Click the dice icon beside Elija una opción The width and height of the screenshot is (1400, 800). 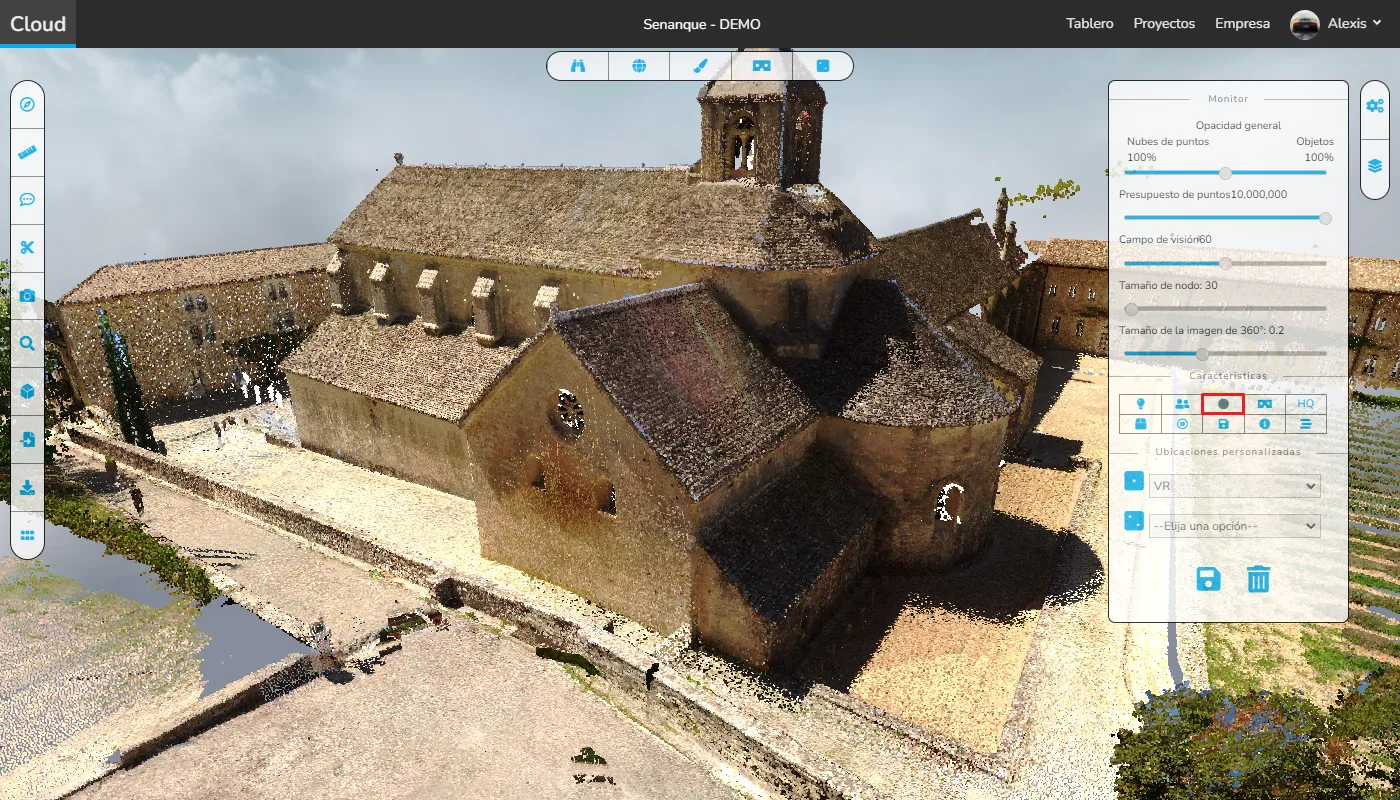(x=1134, y=520)
